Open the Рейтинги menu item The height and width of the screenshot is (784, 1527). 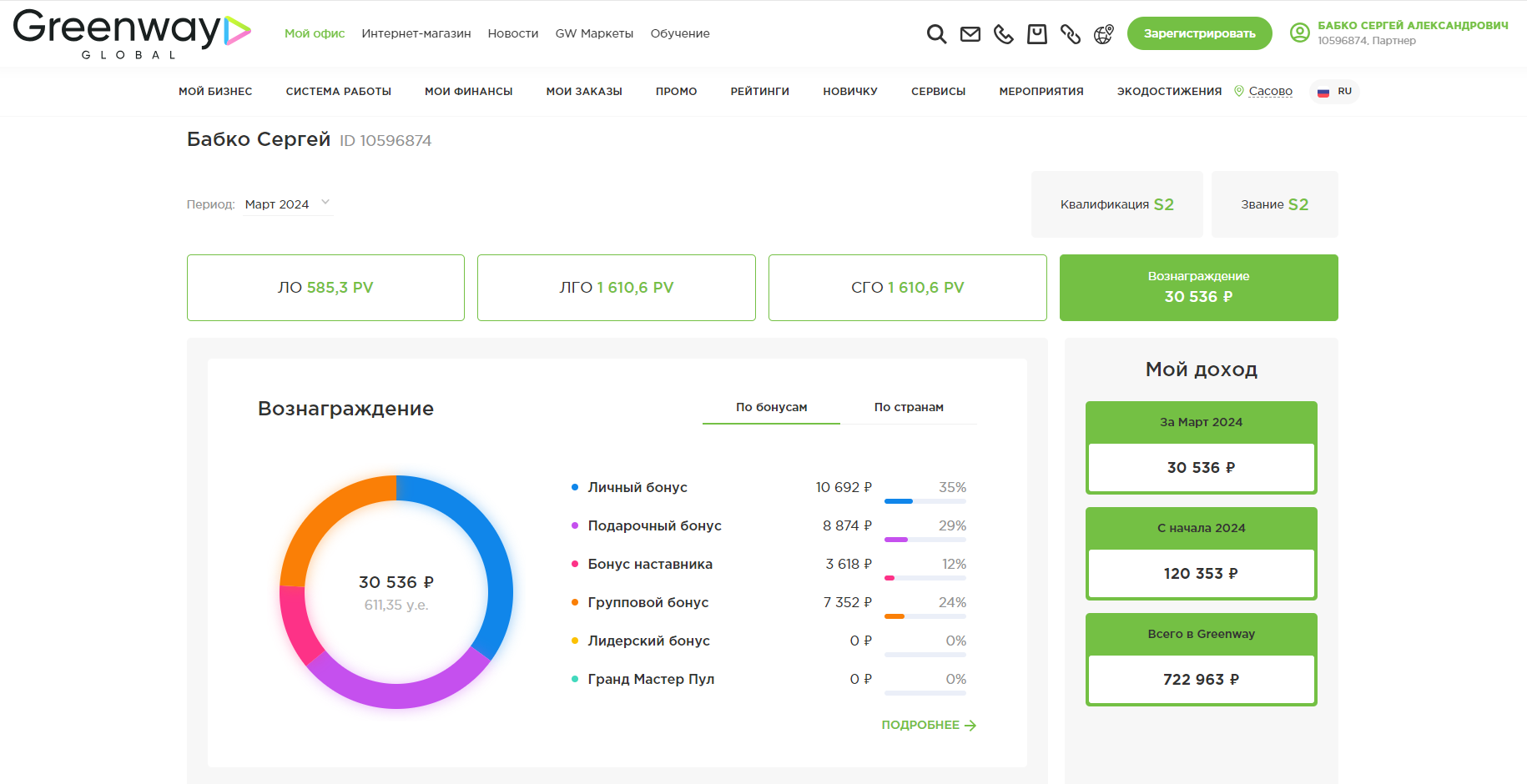(759, 92)
